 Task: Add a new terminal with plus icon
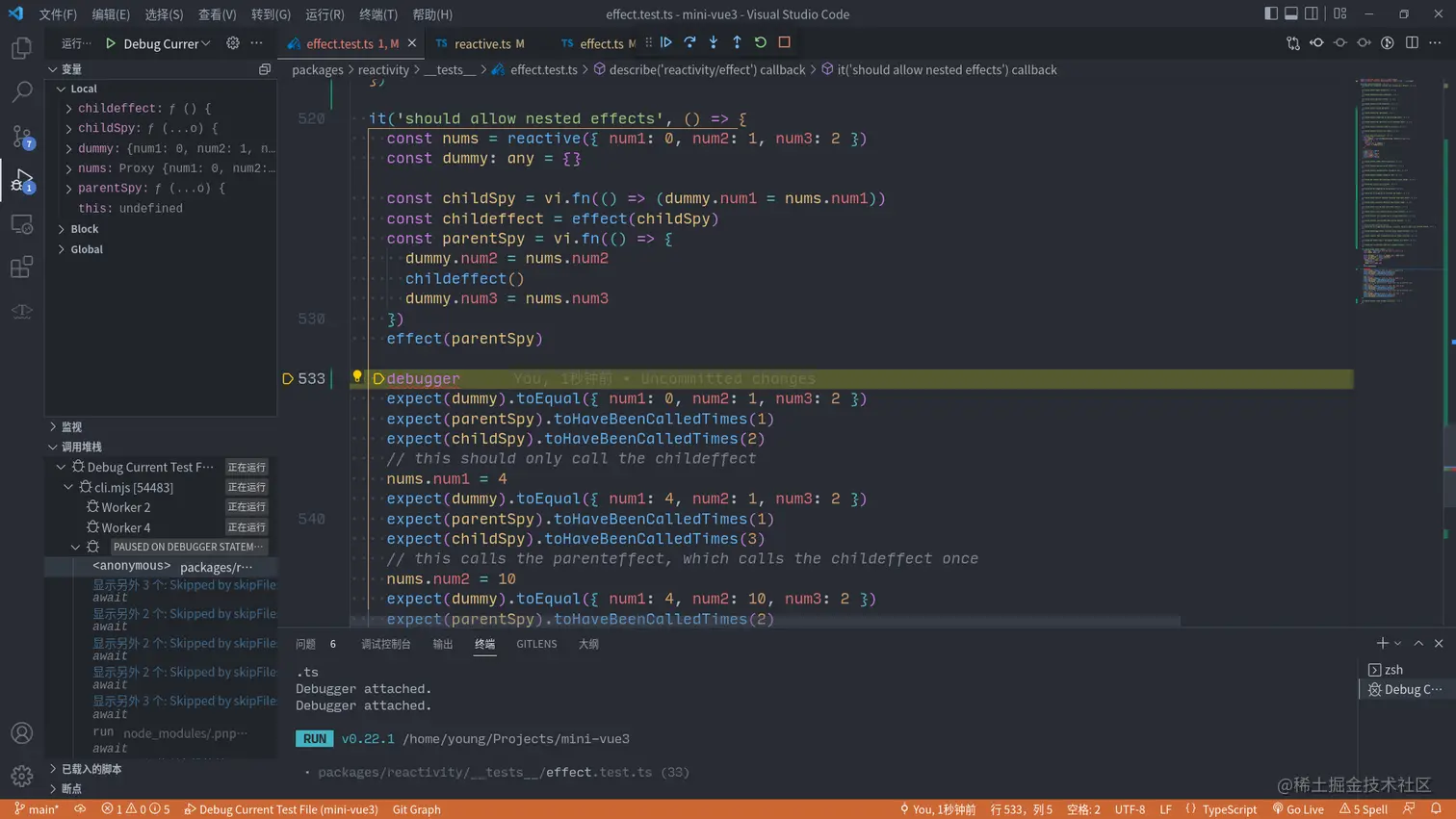coord(1383,643)
